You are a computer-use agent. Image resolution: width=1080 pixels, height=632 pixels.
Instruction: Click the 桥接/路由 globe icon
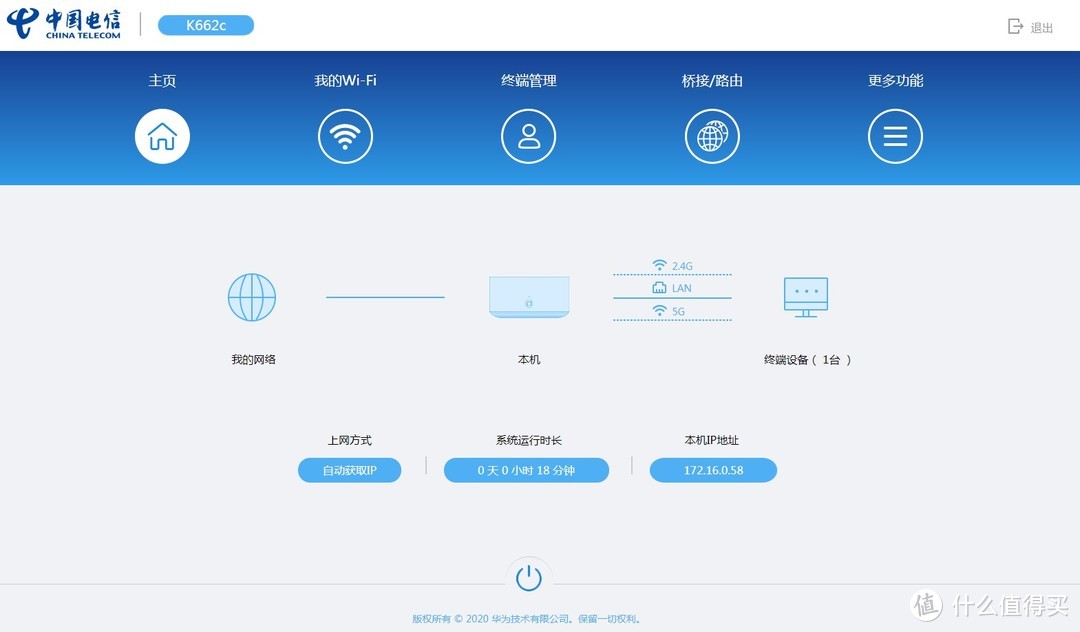click(x=712, y=136)
